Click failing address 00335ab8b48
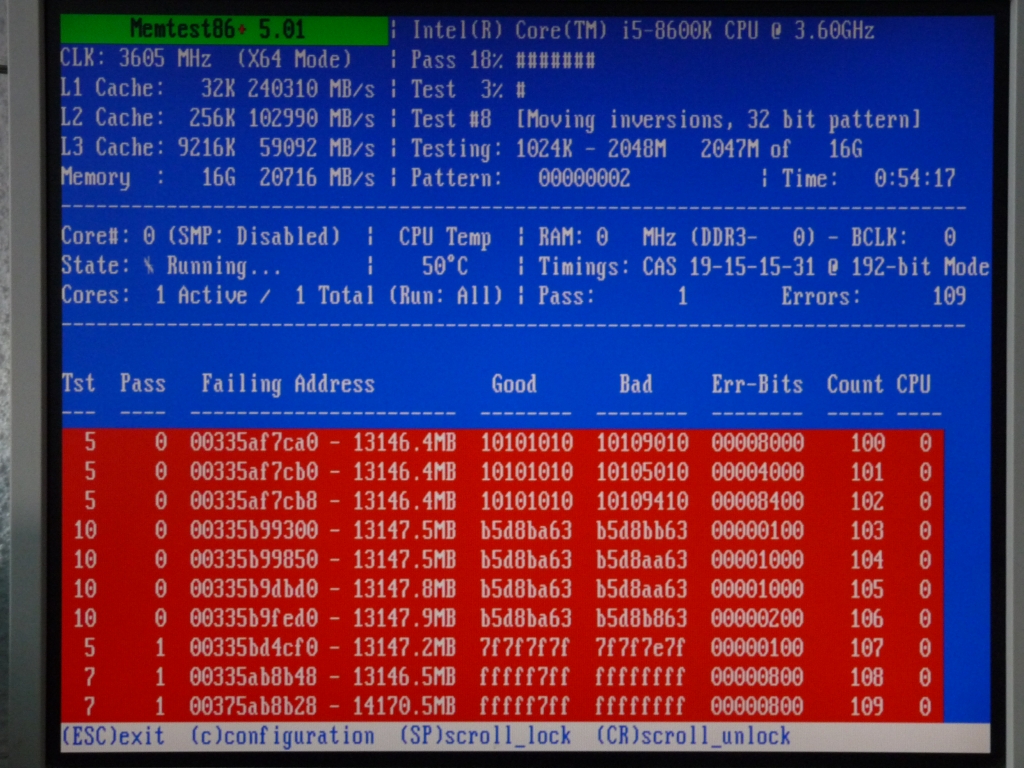 [x=254, y=677]
